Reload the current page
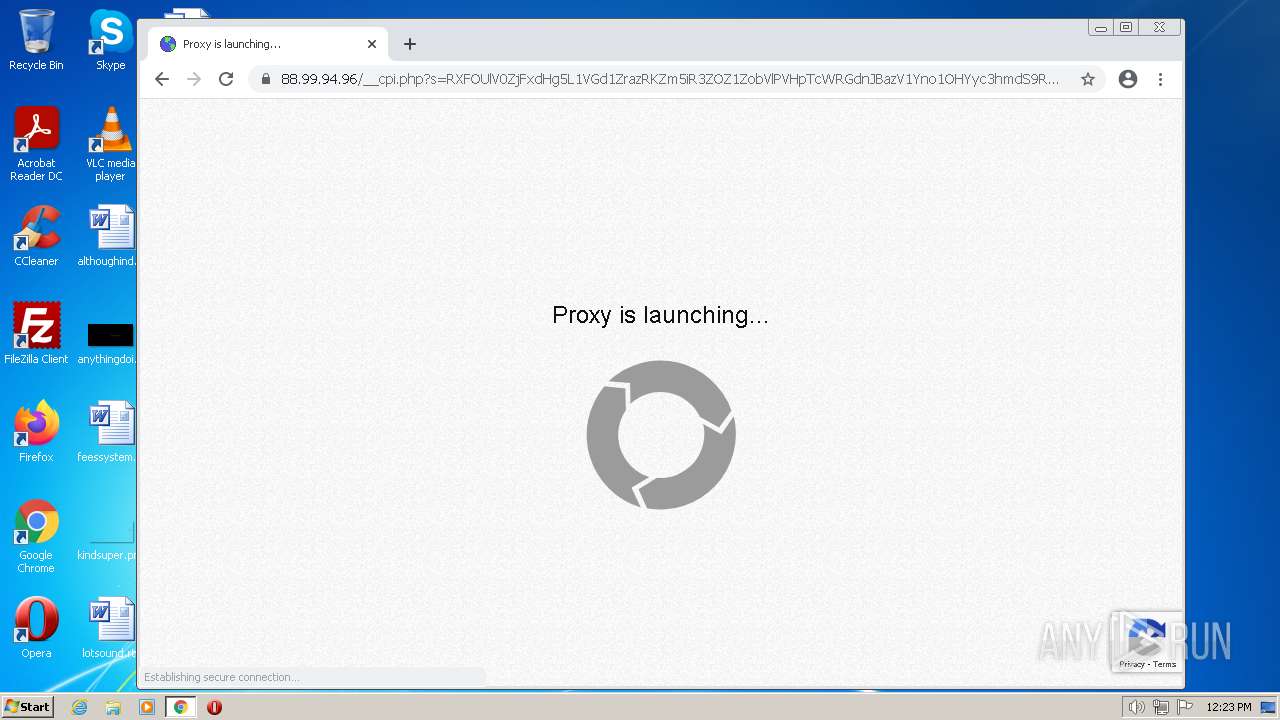 (226, 79)
